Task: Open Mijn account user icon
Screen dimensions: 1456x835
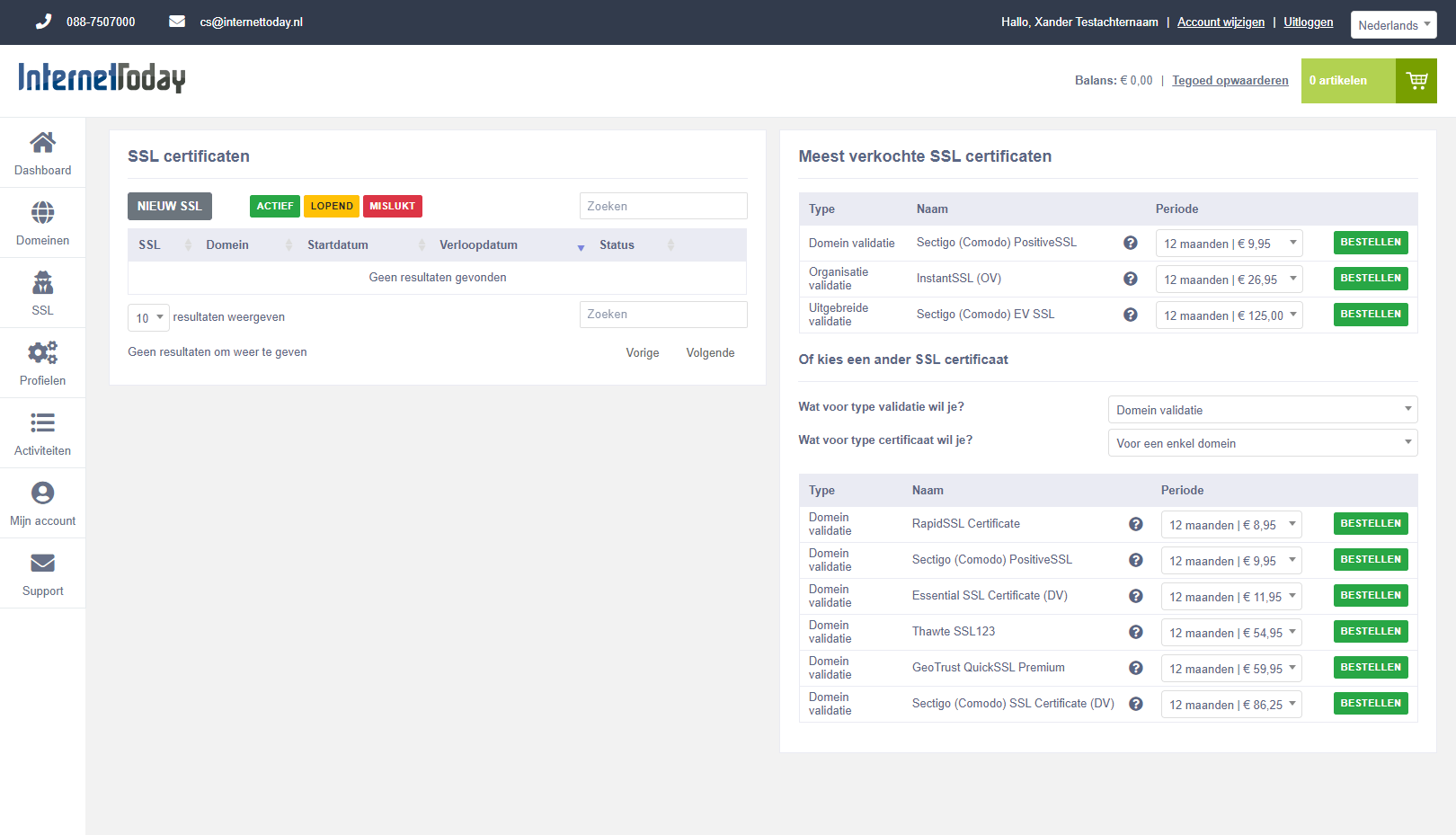Action: [x=42, y=493]
